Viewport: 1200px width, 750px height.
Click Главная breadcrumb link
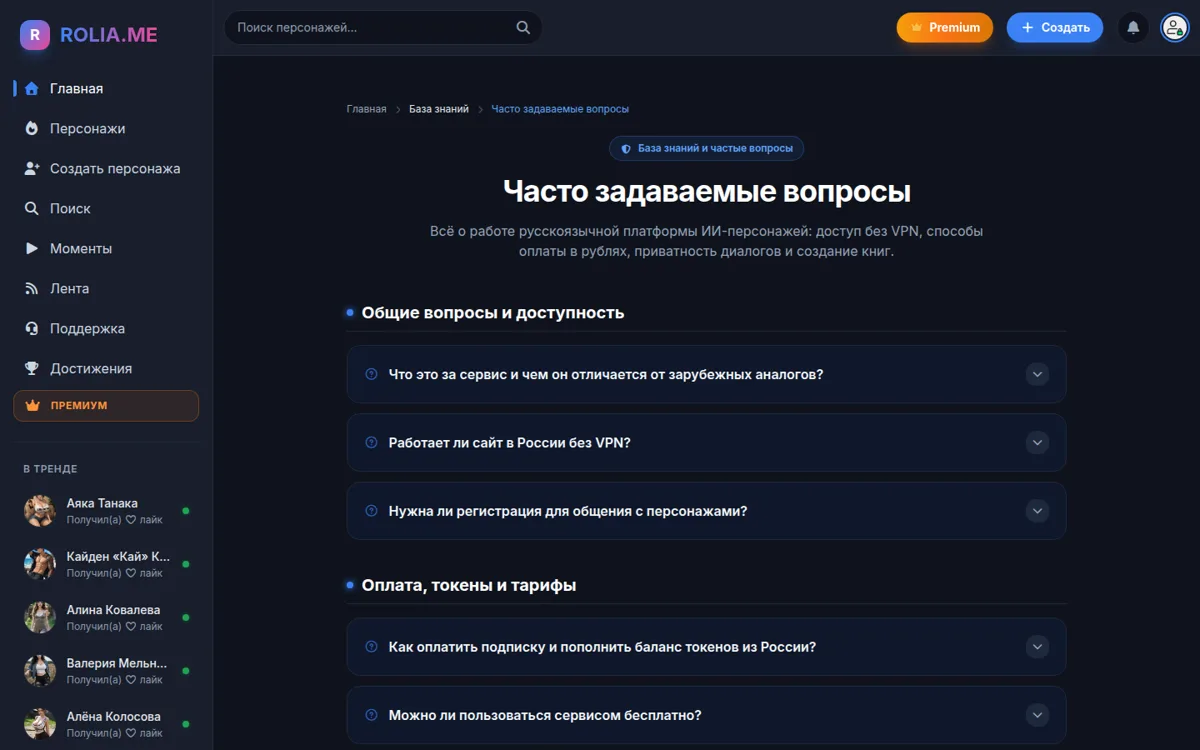pos(366,109)
